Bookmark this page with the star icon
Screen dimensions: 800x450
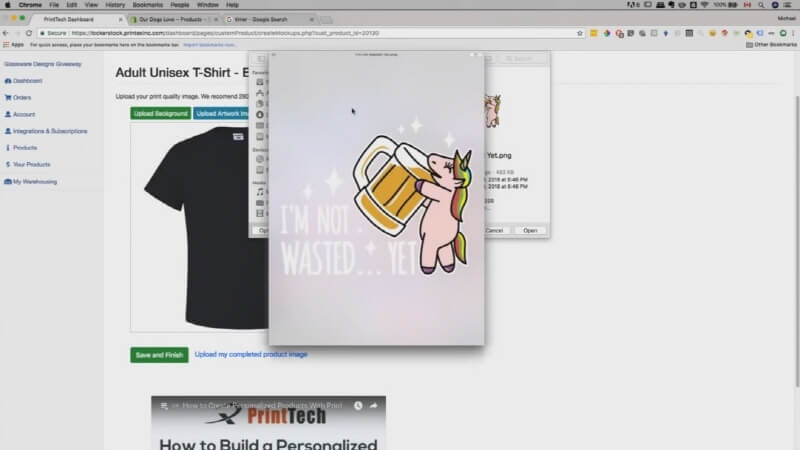pyautogui.click(x=580, y=33)
